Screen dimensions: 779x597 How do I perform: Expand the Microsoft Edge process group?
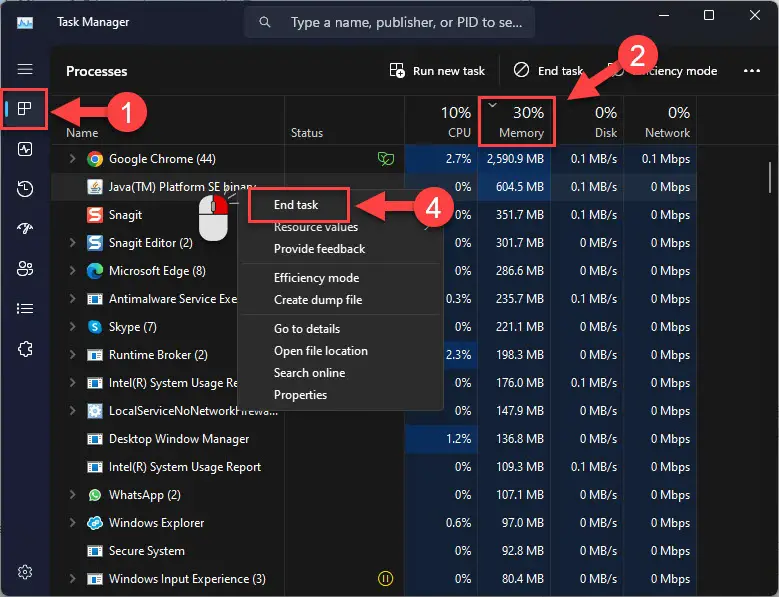(72, 271)
